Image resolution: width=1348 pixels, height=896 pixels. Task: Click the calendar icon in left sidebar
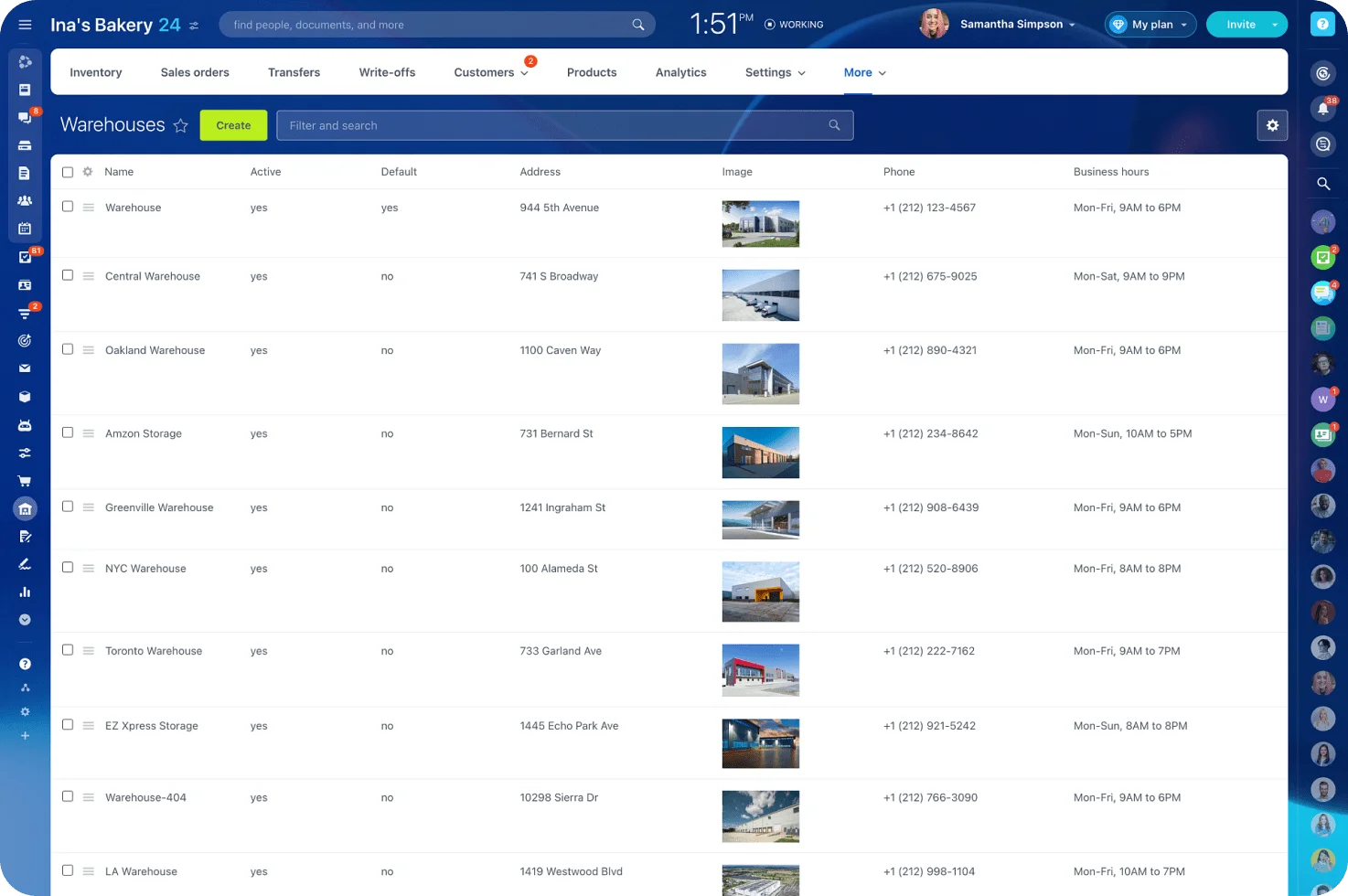(x=25, y=229)
